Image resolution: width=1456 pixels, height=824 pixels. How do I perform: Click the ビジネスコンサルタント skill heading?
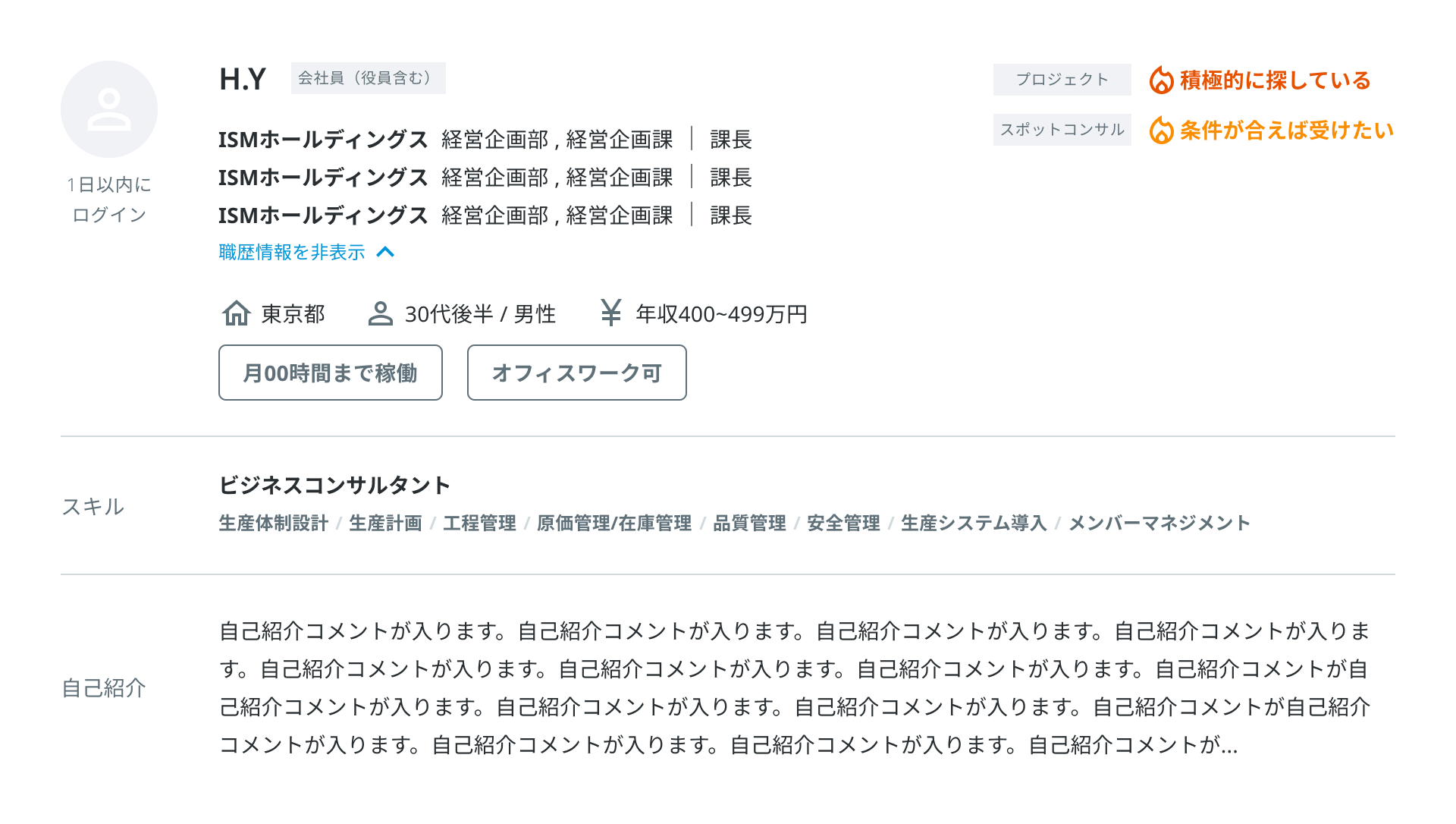(x=334, y=485)
